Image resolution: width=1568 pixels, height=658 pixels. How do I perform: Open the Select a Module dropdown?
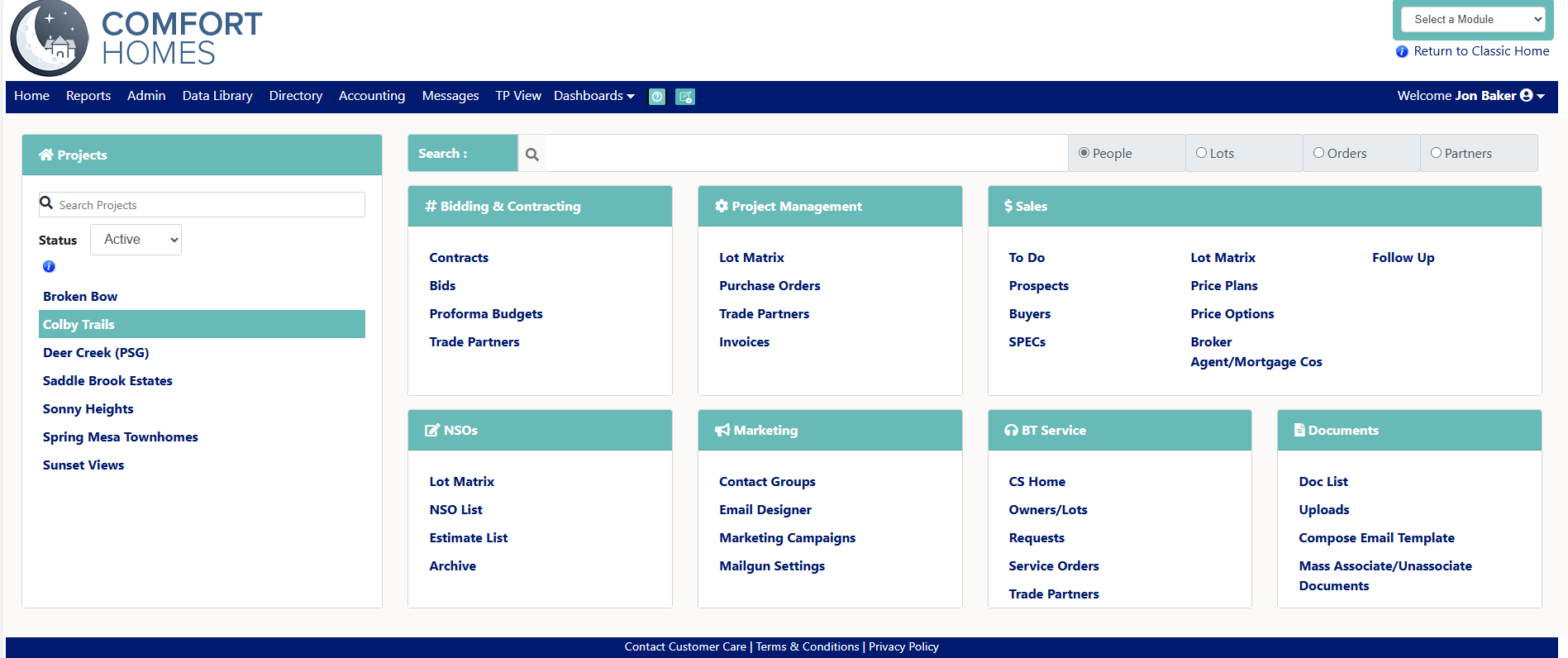(x=1473, y=20)
